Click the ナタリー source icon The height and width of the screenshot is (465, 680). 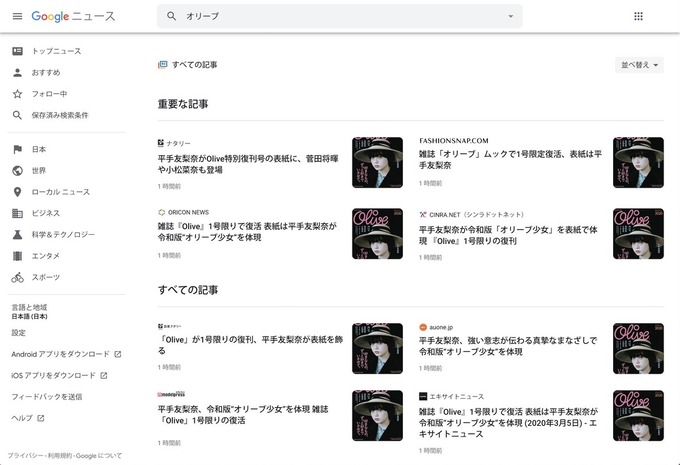click(x=161, y=143)
